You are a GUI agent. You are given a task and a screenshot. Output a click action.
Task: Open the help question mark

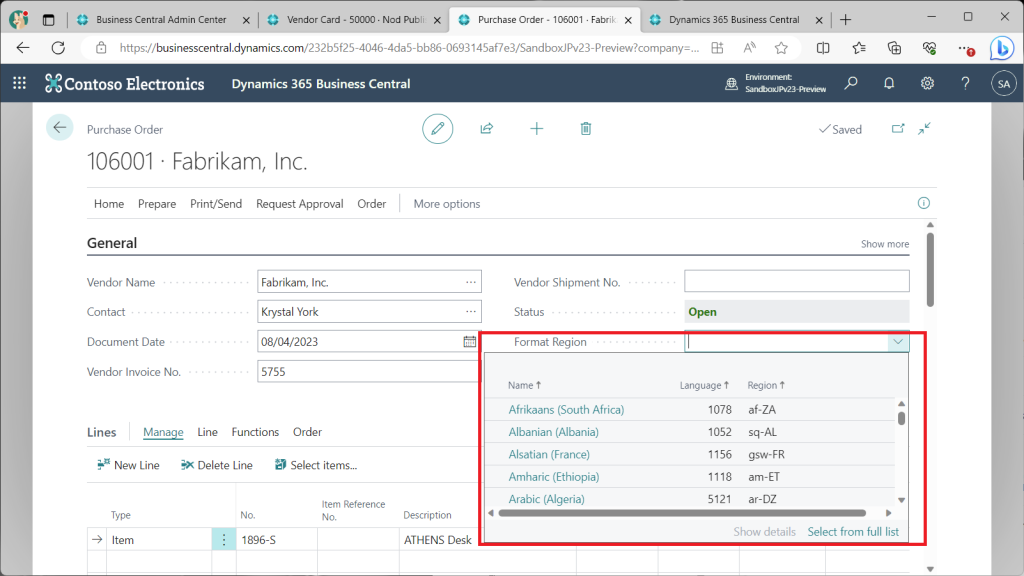(x=965, y=83)
